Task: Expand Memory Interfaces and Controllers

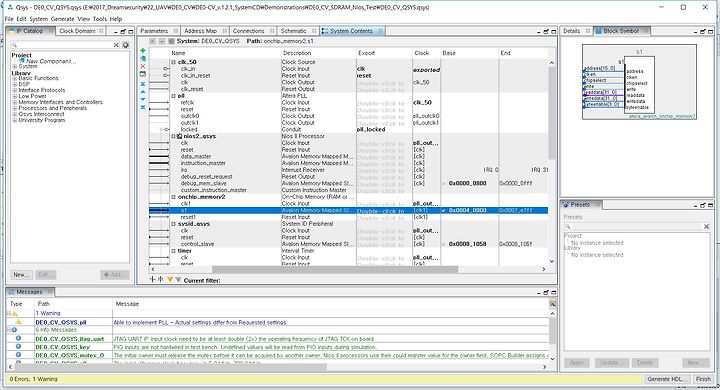Action: (x=15, y=102)
